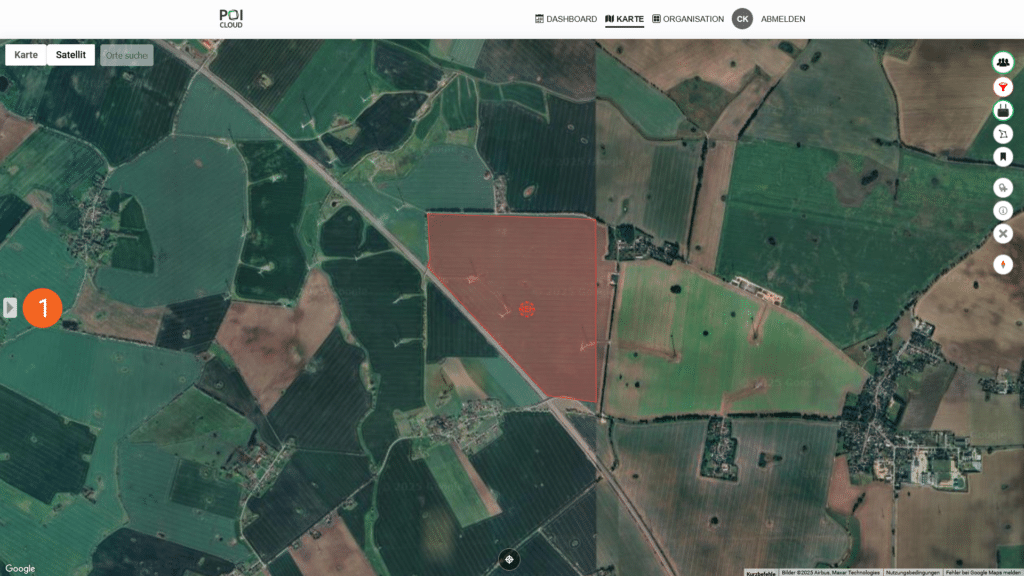Open the CK user avatar menu
1024x576 pixels.
(x=742, y=19)
